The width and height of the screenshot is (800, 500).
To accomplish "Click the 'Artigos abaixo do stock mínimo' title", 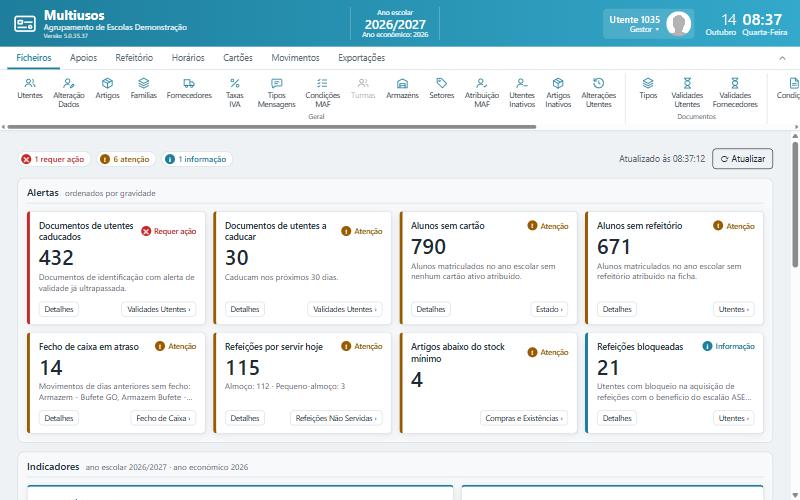I will click(x=457, y=353).
